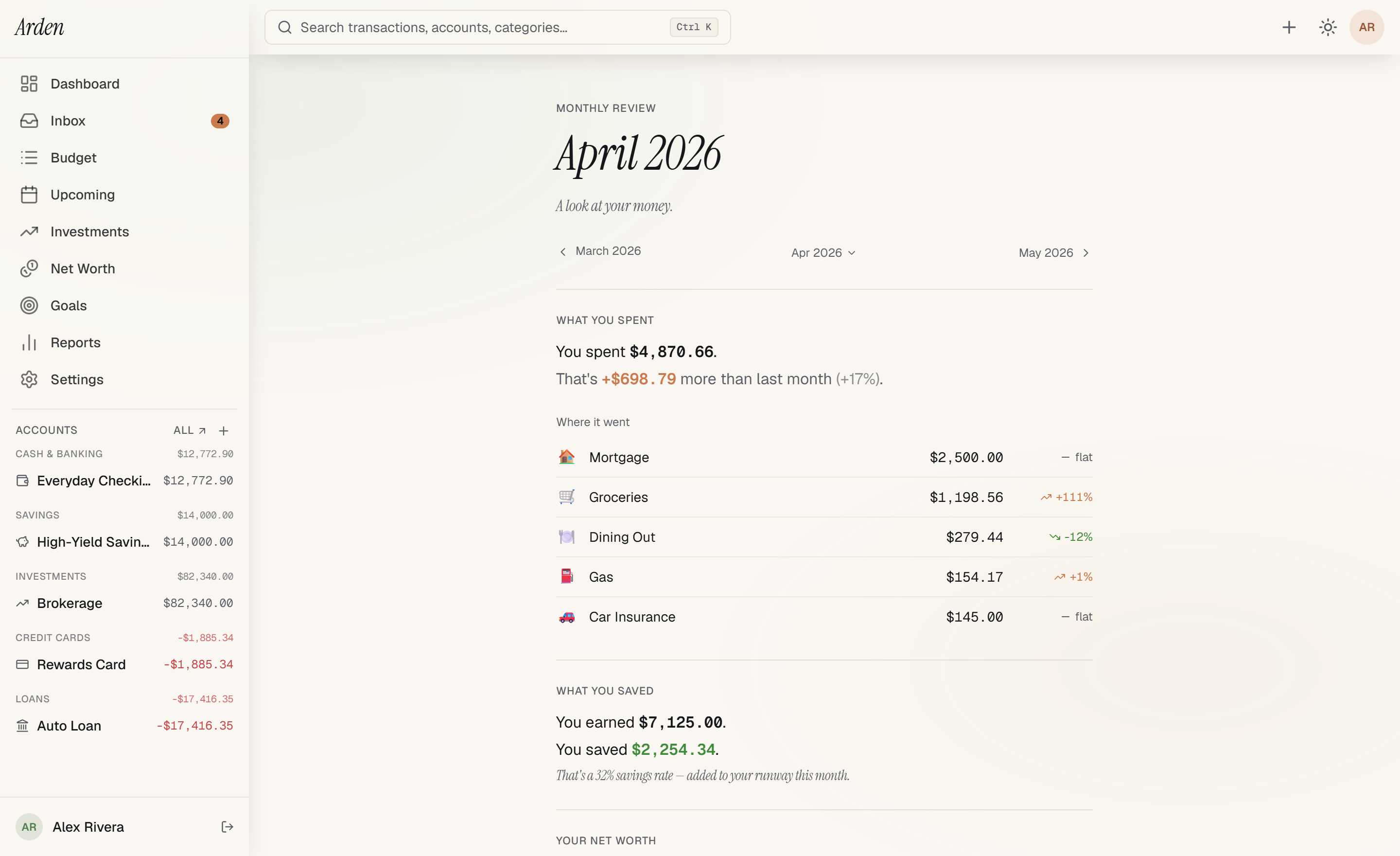
Task: Click the Budget list icon
Action: pyautogui.click(x=29, y=158)
